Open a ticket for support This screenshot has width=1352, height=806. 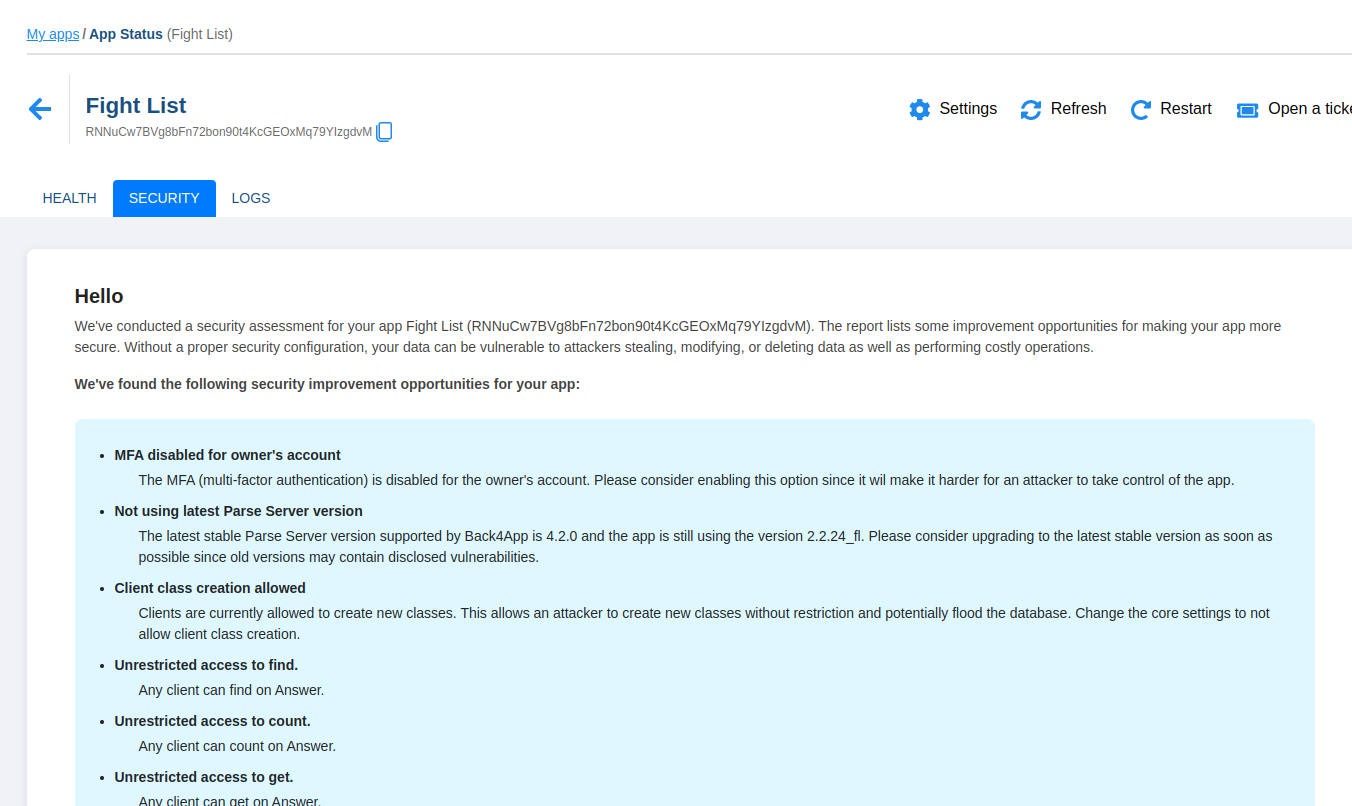1294,109
